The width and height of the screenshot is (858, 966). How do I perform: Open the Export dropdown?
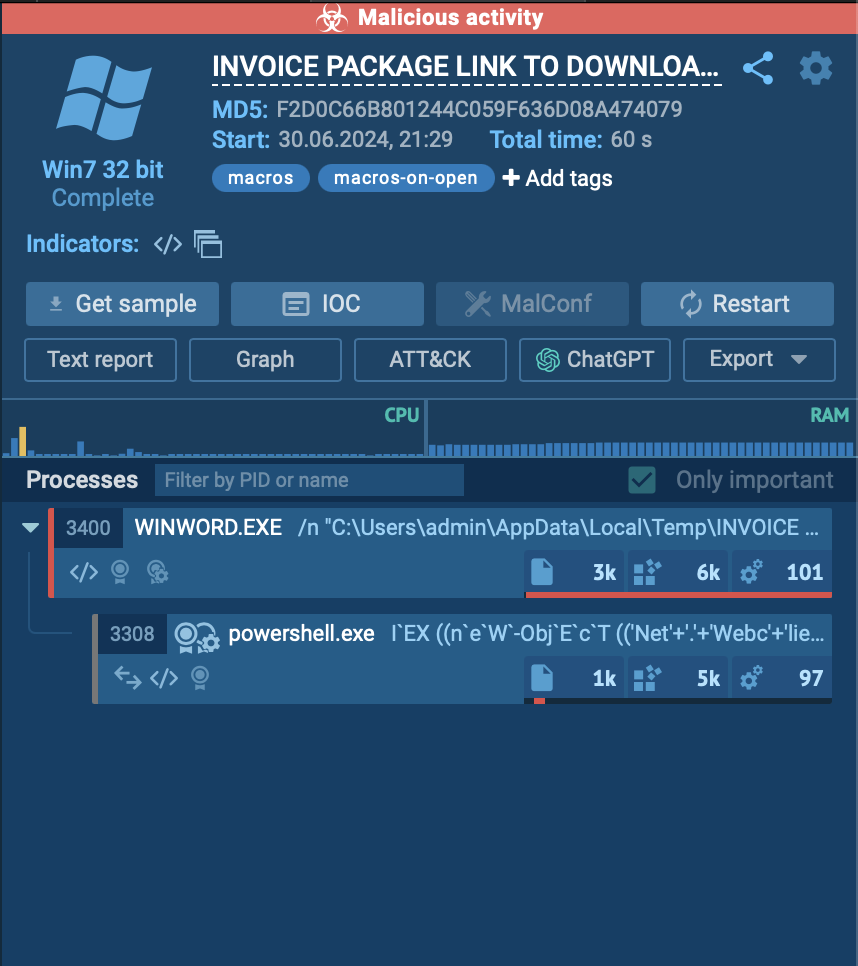(x=759, y=359)
